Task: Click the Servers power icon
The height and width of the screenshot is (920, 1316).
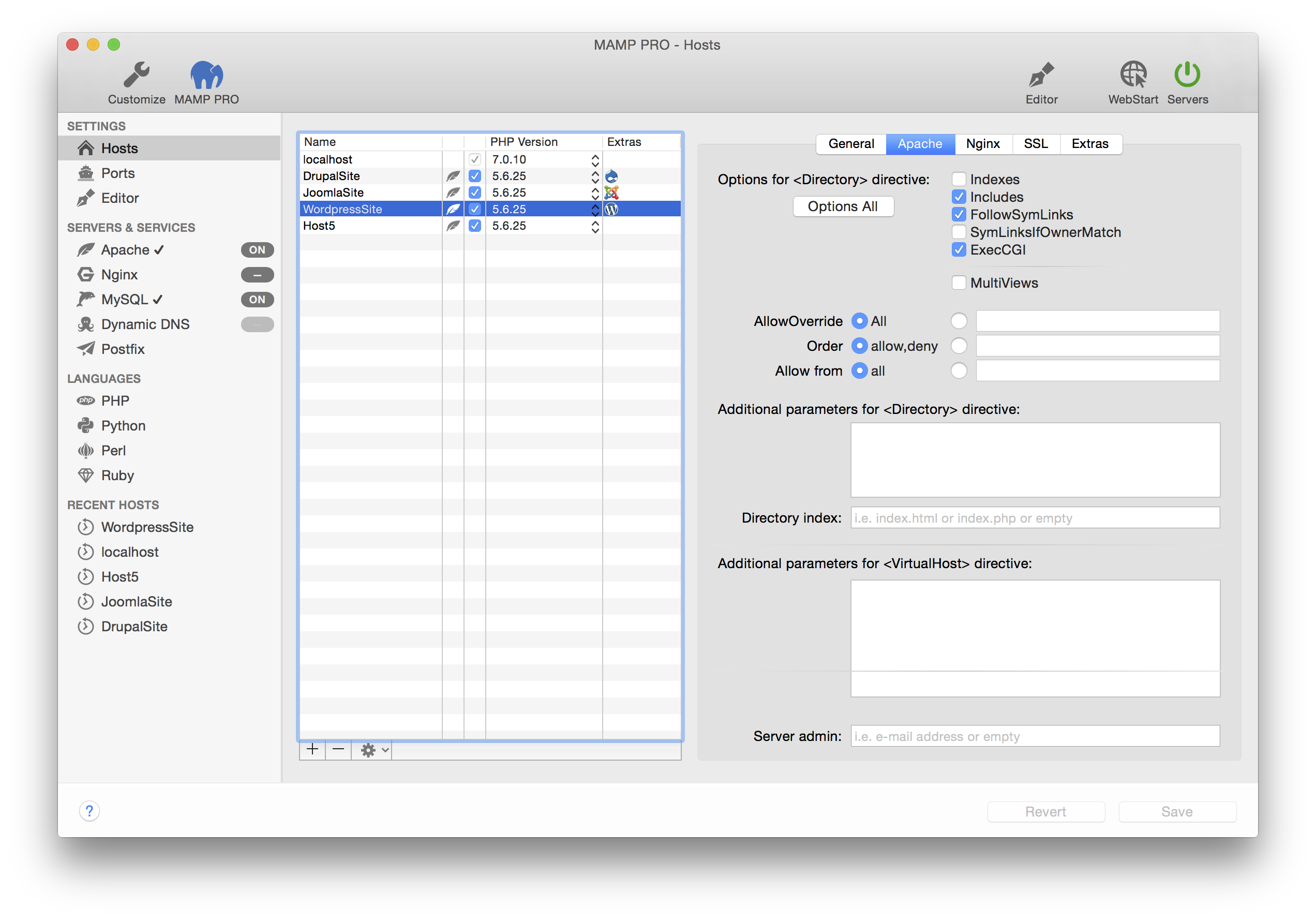Action: point(1187,75)
